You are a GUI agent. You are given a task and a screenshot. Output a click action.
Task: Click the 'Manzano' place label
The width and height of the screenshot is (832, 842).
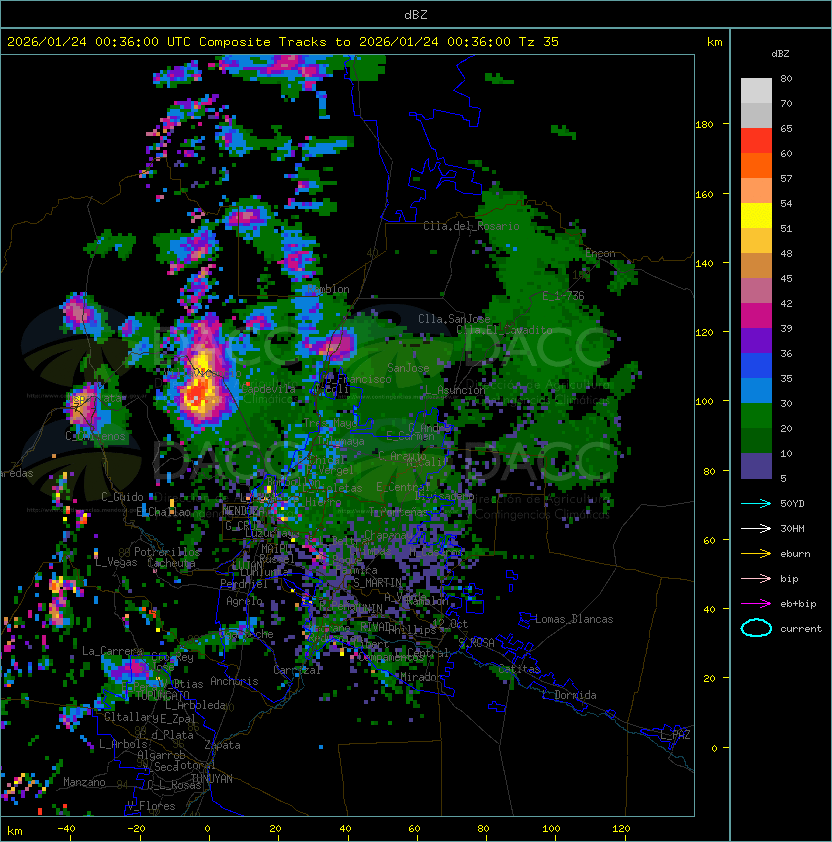pyautogui.click(x=84, y=782)
